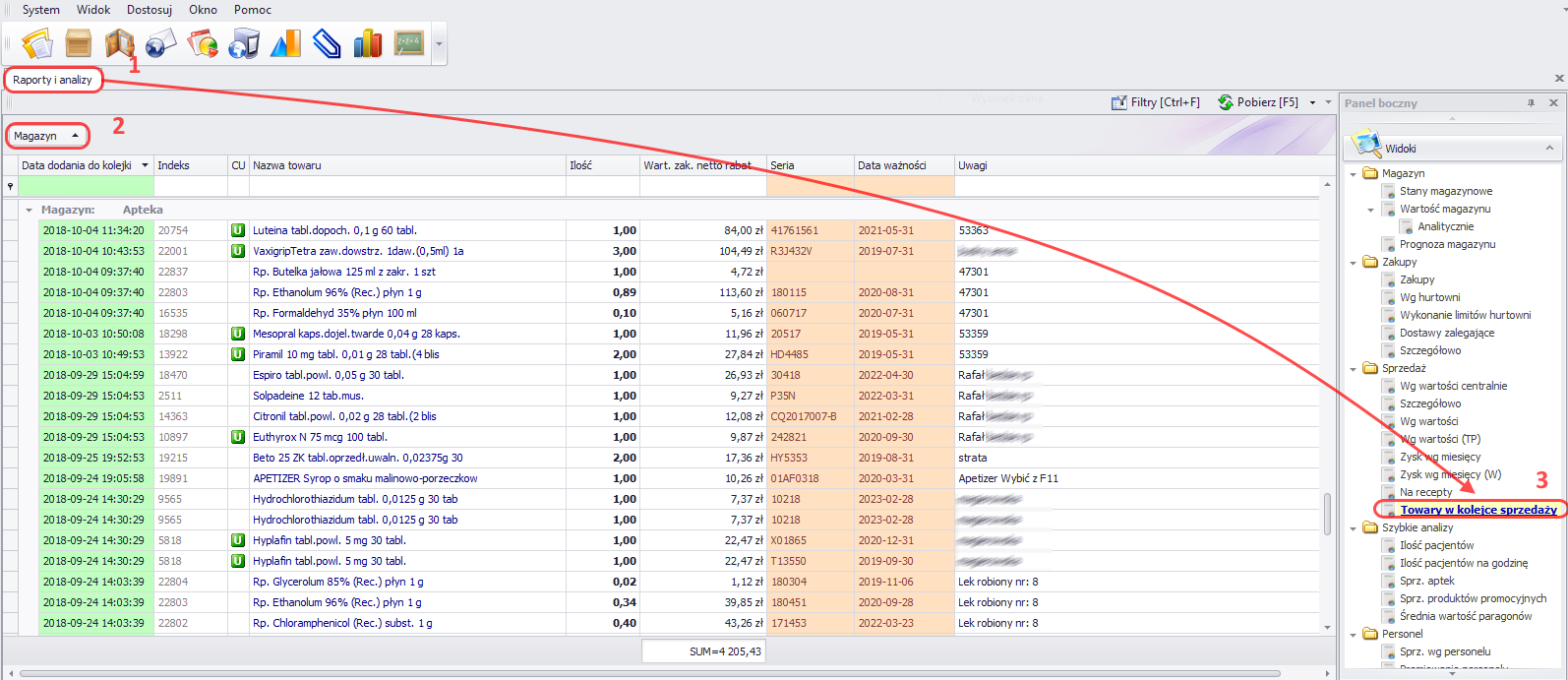
Task: Collapse the Widoki panel section
Action: click(x=1549, y=149)
